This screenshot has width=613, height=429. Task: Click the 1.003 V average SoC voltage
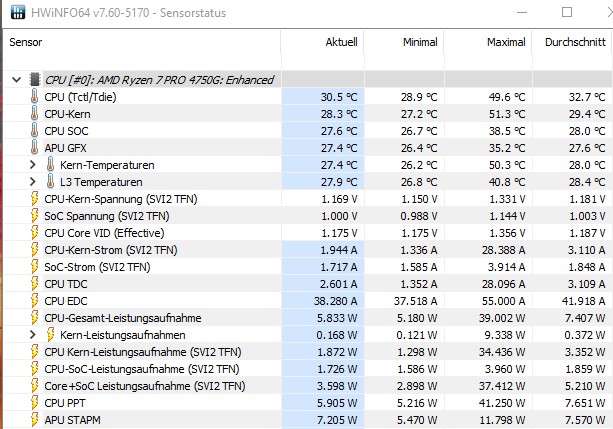pos(587,216)
